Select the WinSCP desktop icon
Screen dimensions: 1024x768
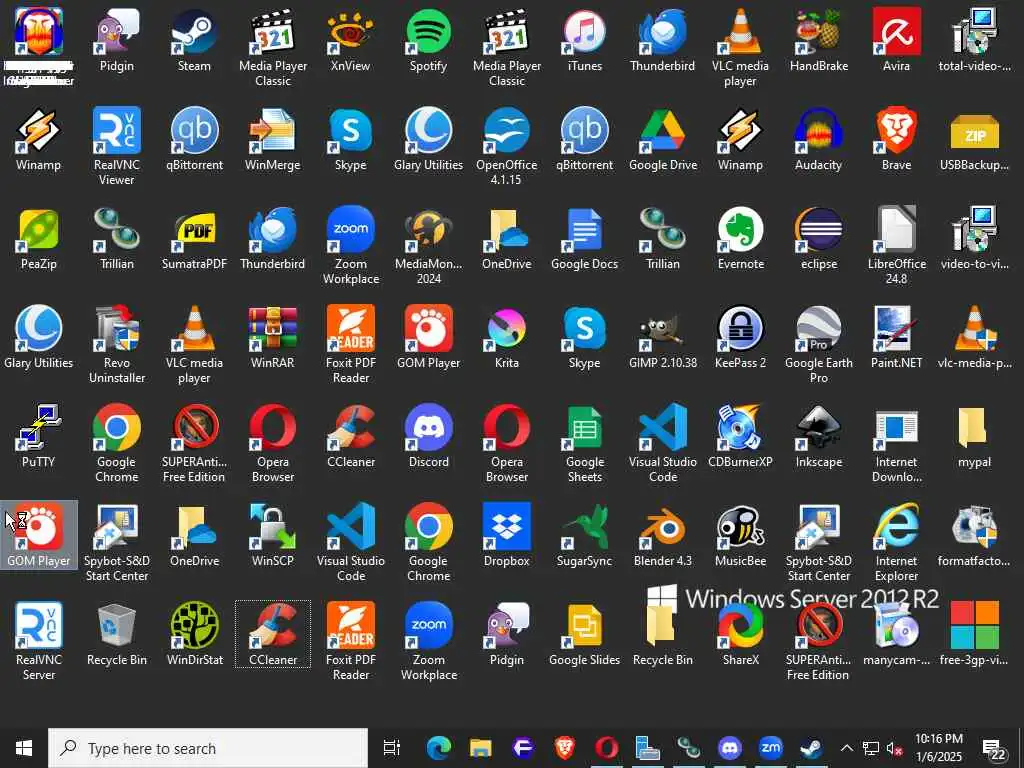[x=272, y=536]
